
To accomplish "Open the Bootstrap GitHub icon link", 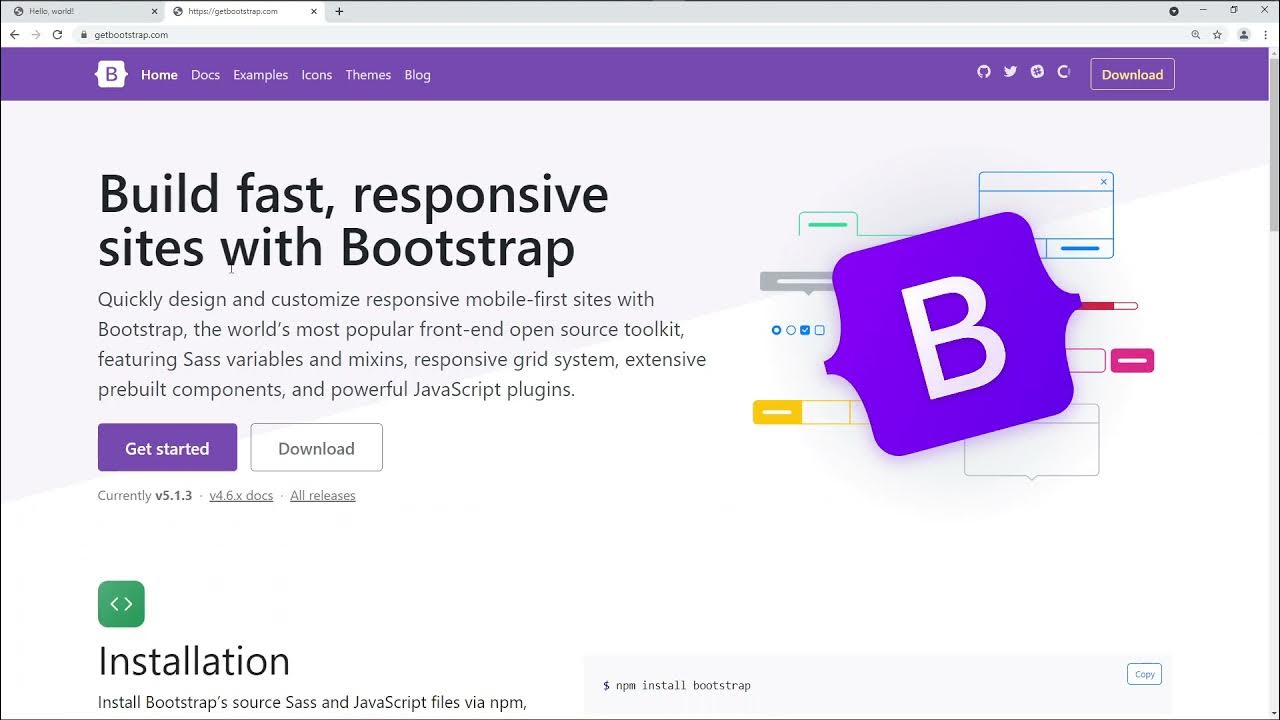I will [984, 72].
